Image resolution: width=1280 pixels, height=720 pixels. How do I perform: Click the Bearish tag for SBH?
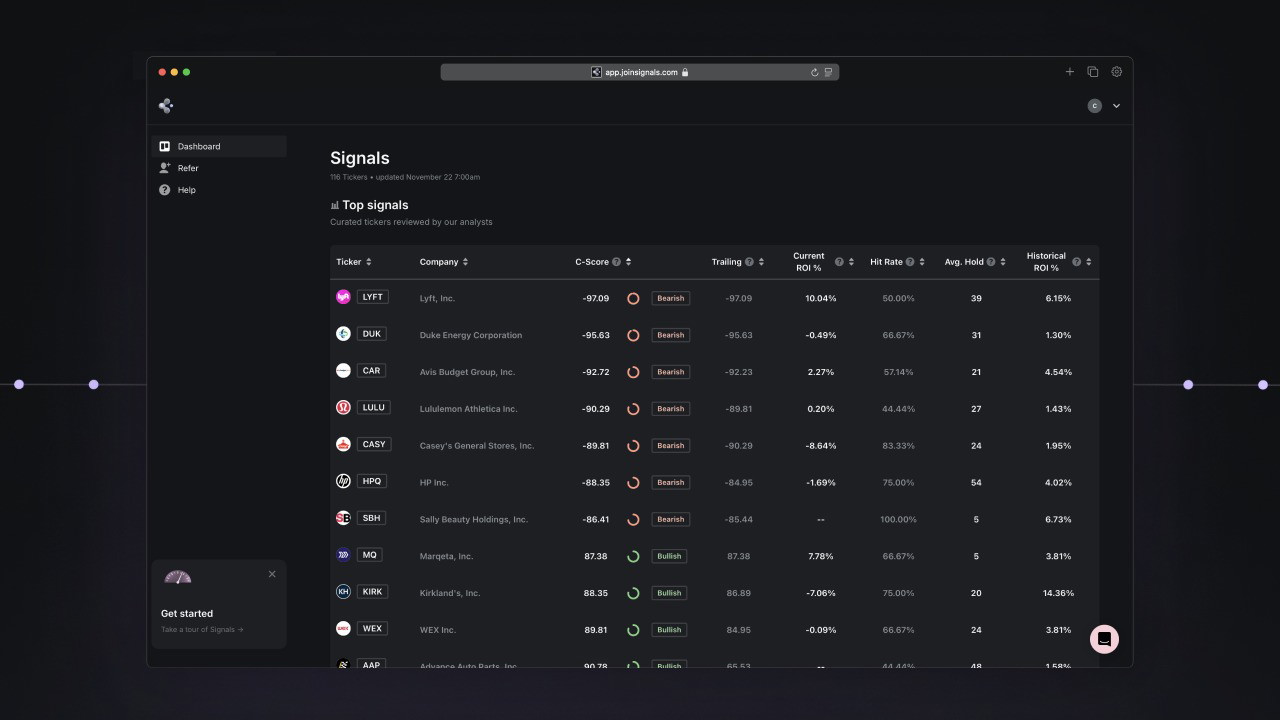point(671,519)
